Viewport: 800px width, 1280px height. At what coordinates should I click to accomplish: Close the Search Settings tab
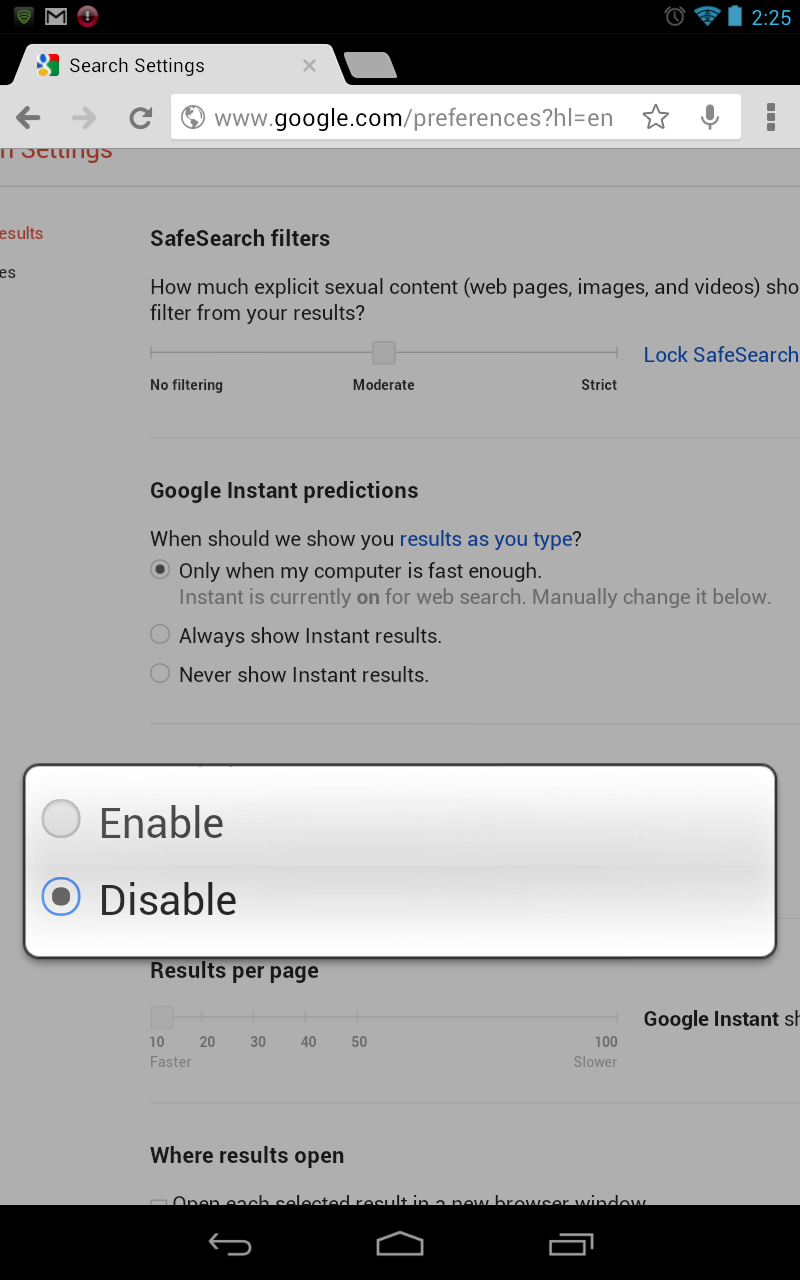[x=309, y=66]
